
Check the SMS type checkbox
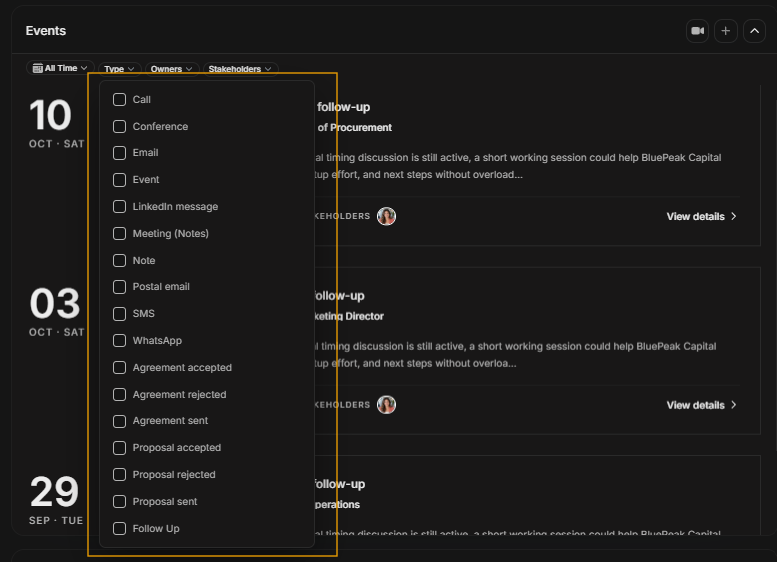click(x=119, y=314)
